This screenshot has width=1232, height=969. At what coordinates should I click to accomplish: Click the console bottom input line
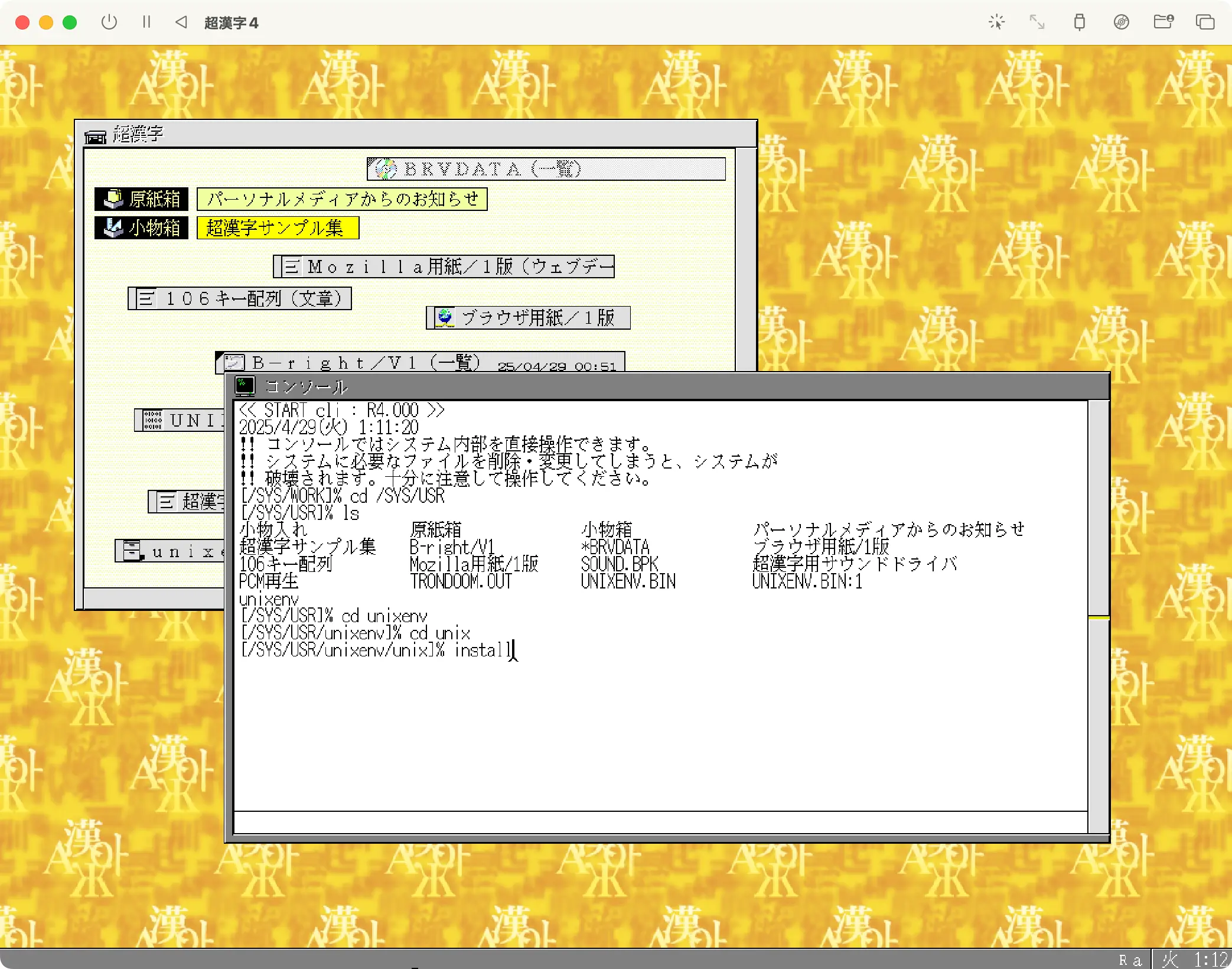click(x=660, y=822)
